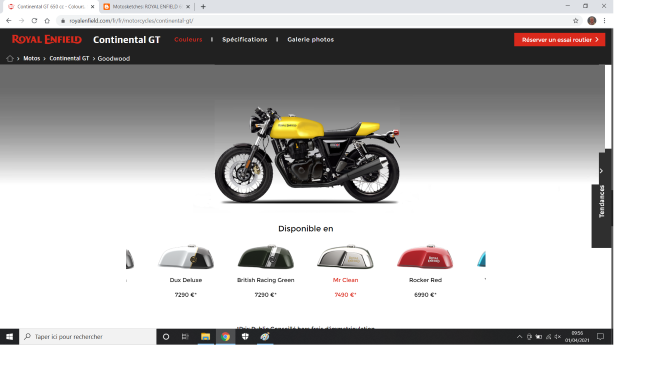Open the Spécifications section
Image resolution: width=666 pixels, height=374 pixels.
click(245, 39)
